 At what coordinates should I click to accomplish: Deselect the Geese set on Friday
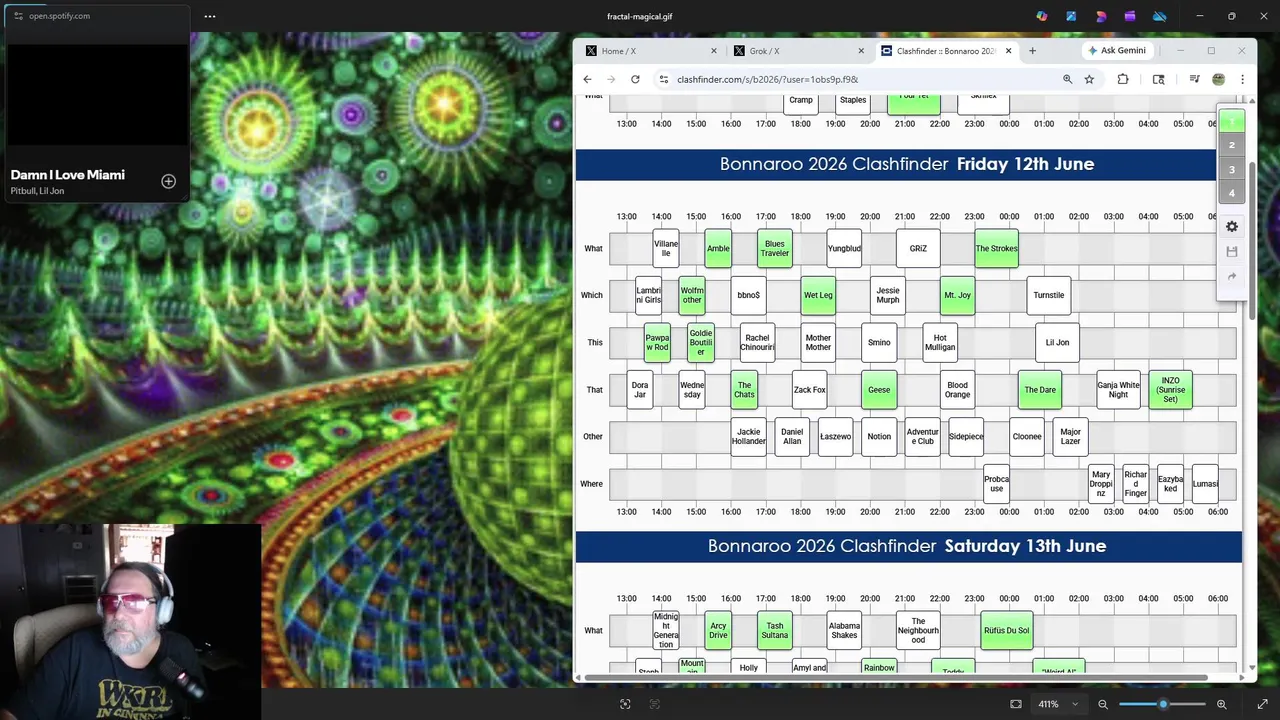tap(879, 390)
